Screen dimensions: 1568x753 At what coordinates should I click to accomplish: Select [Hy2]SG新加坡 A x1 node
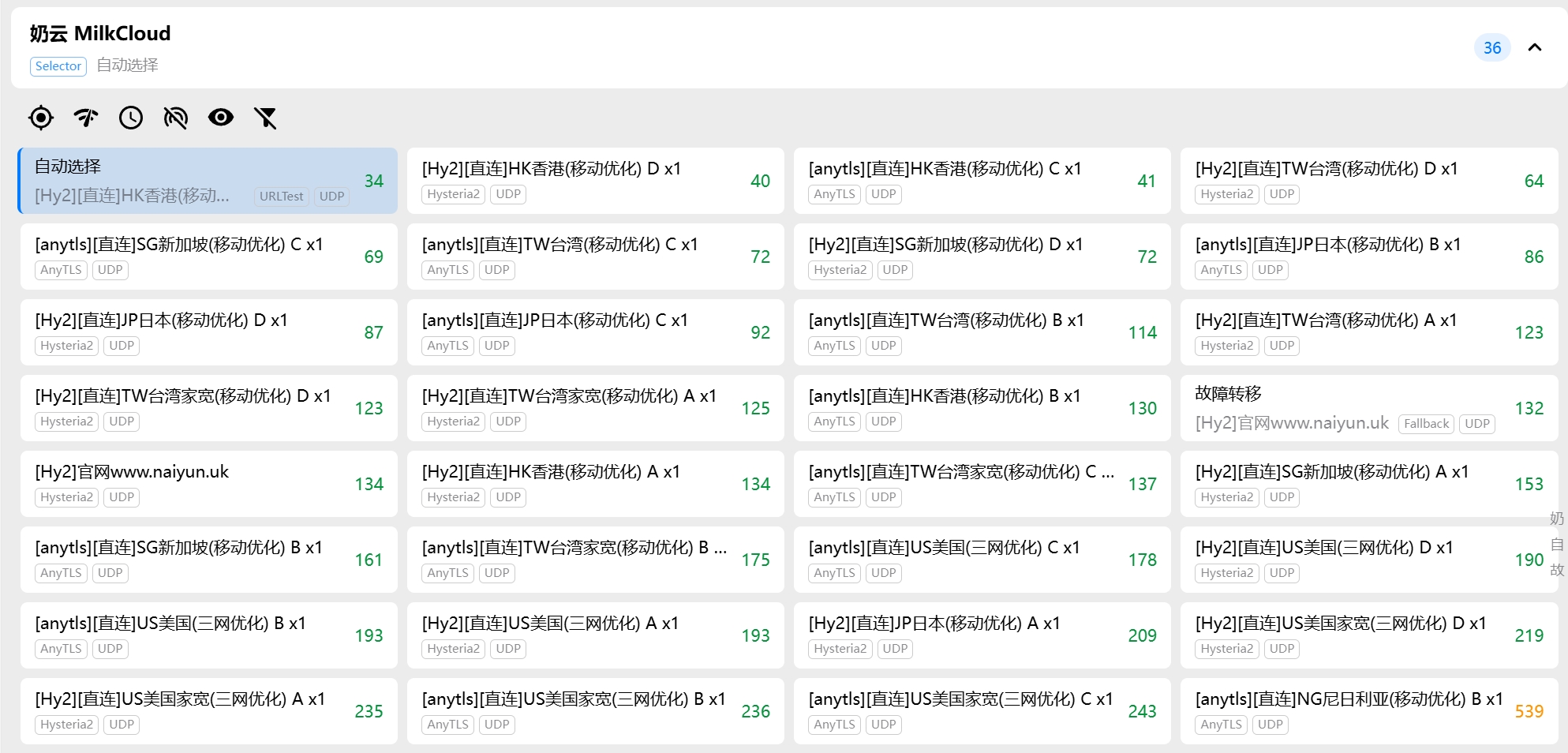[x=1369, y=484]
